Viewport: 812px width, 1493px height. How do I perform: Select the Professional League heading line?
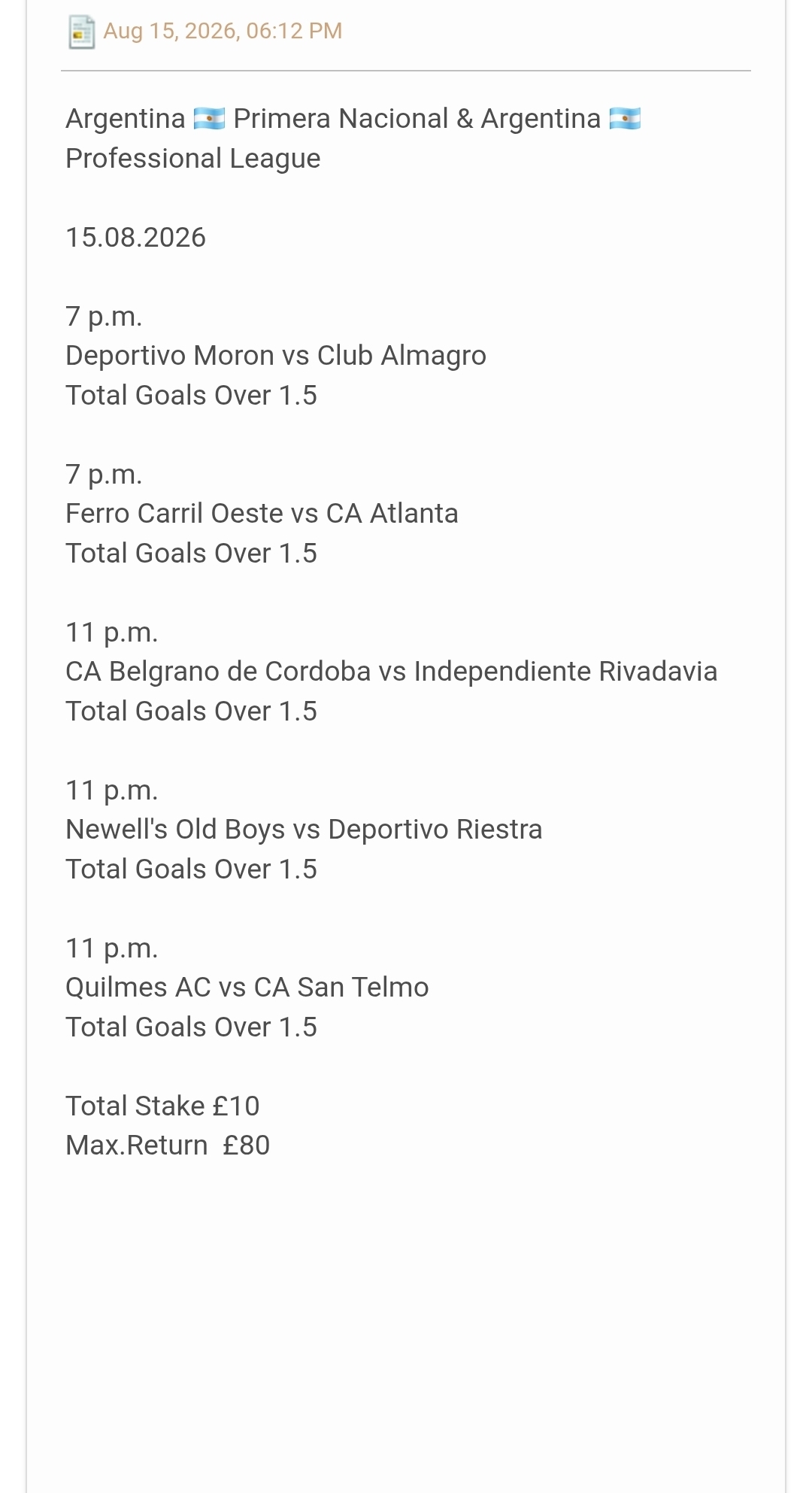(193, 159)
